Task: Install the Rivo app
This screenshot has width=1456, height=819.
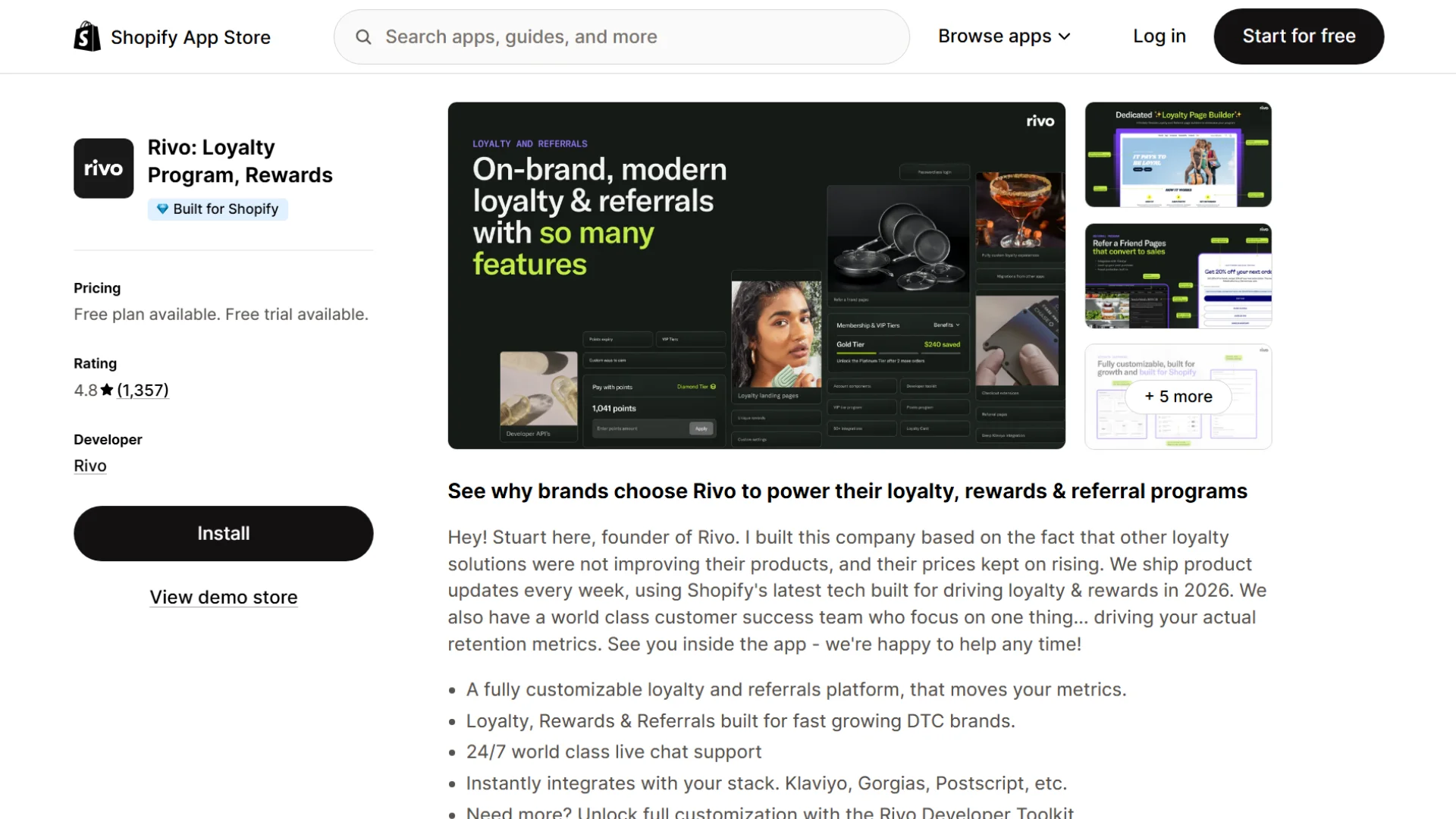Action: click(x=224, y=533)
